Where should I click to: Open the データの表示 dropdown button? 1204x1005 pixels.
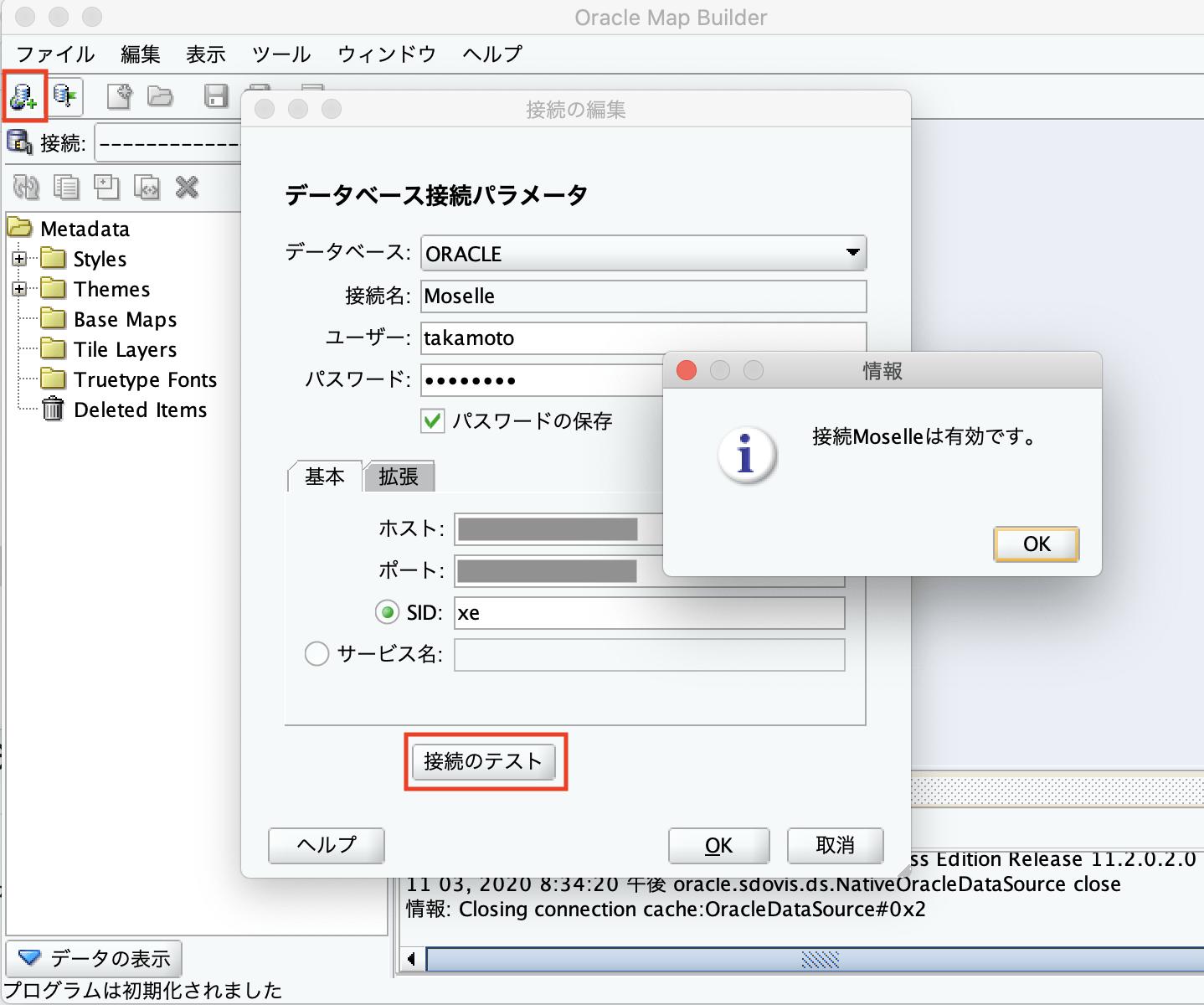click(x=94, y=957)
